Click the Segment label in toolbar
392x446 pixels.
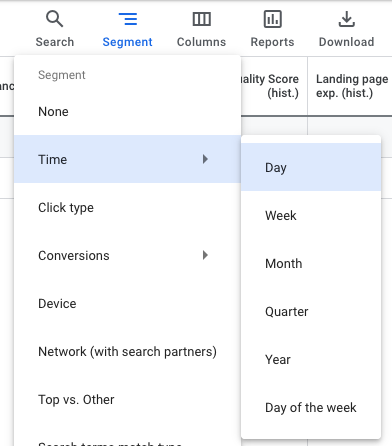[x=127, y=42]
